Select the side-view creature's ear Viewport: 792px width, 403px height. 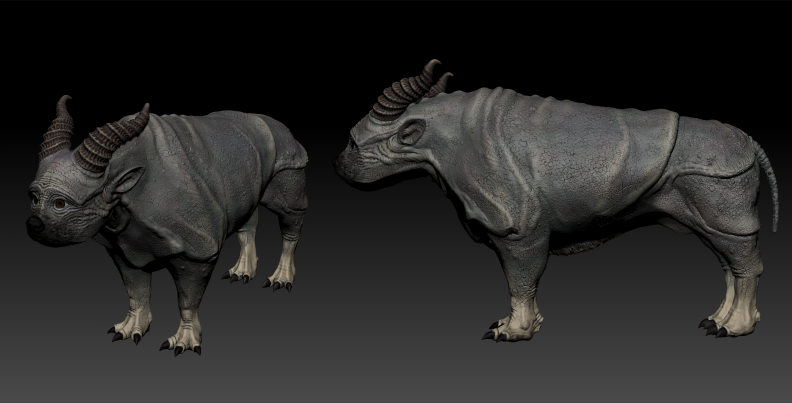click(411, 133)
